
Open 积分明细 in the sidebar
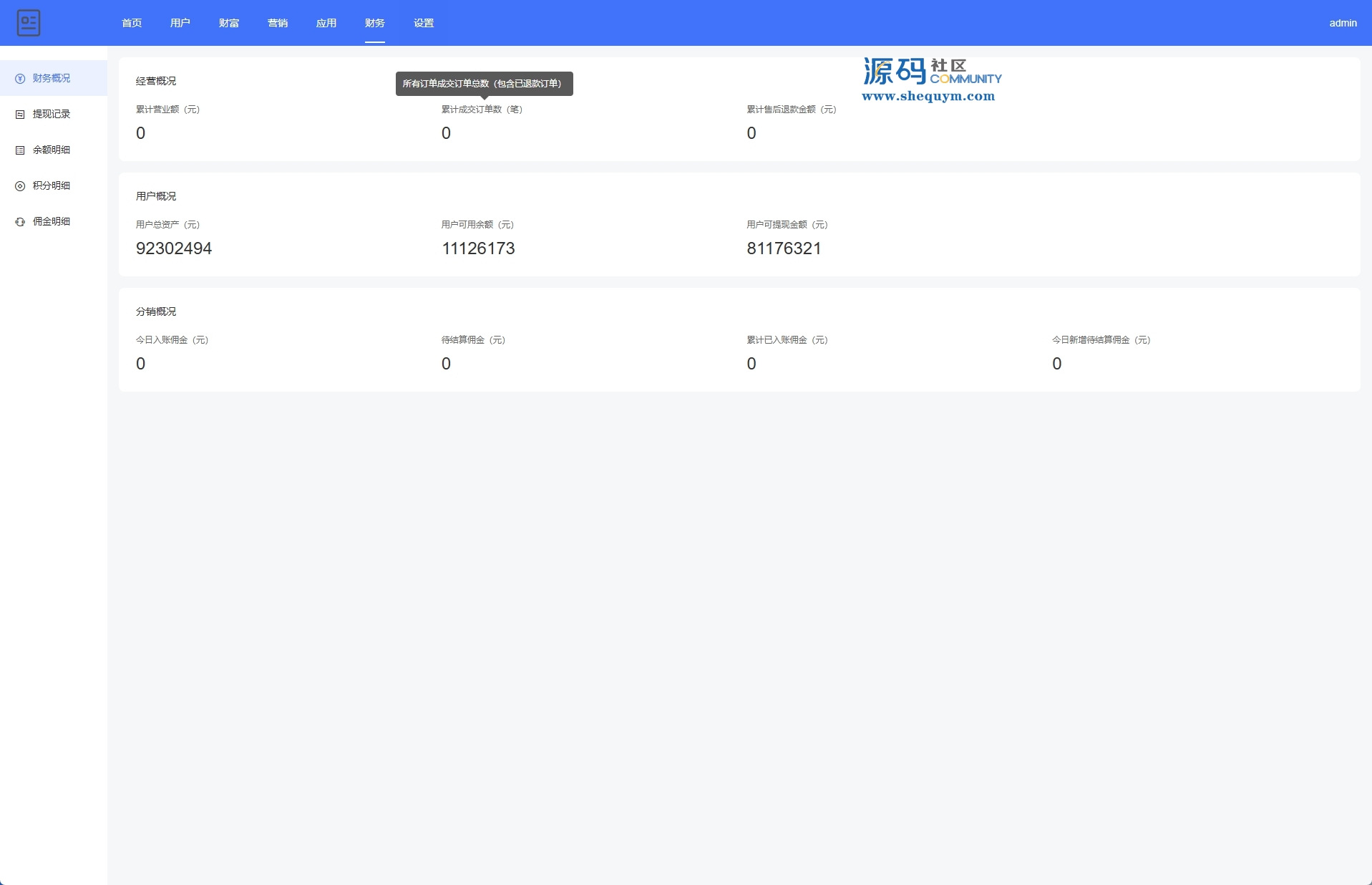click(x=52, y=185)
